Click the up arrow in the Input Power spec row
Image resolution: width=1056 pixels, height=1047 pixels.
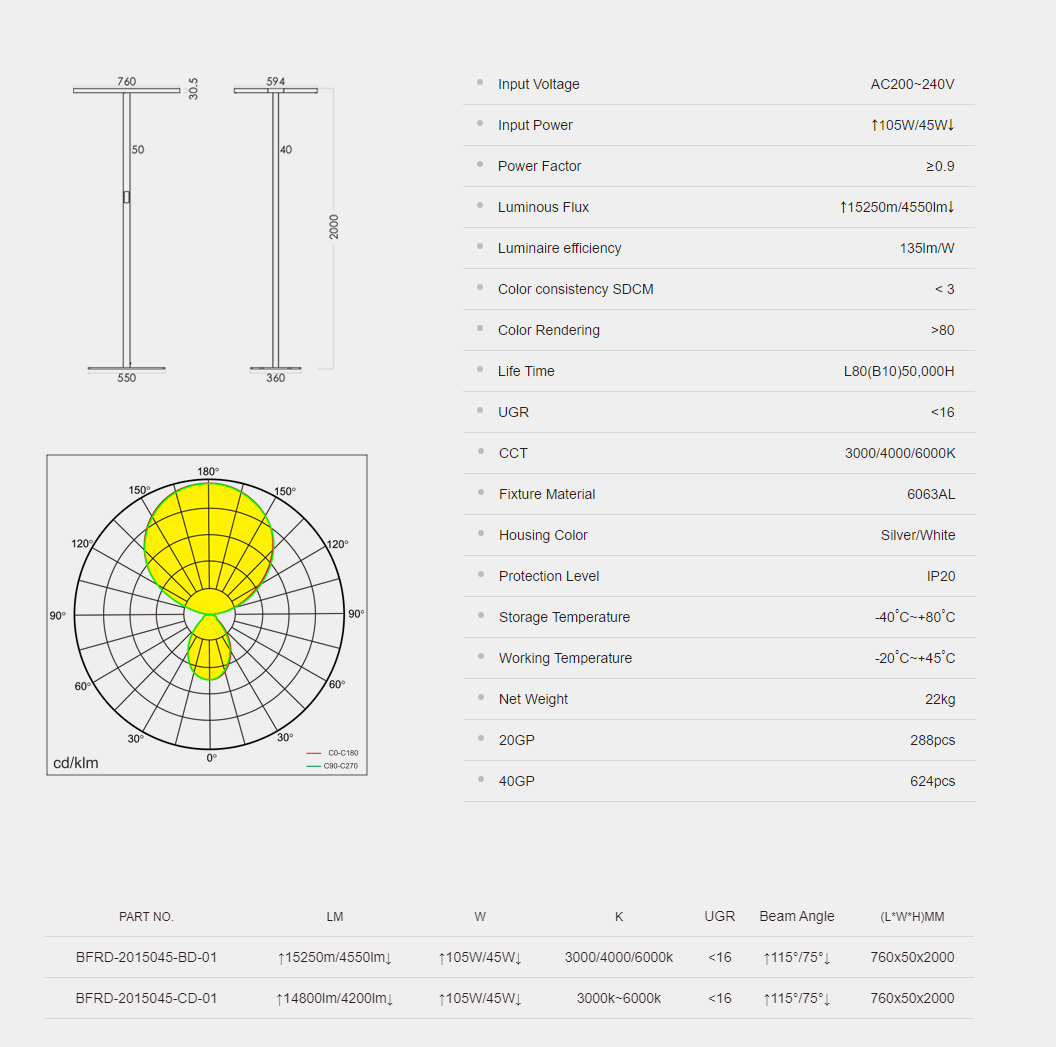click(x=874, y=125)
